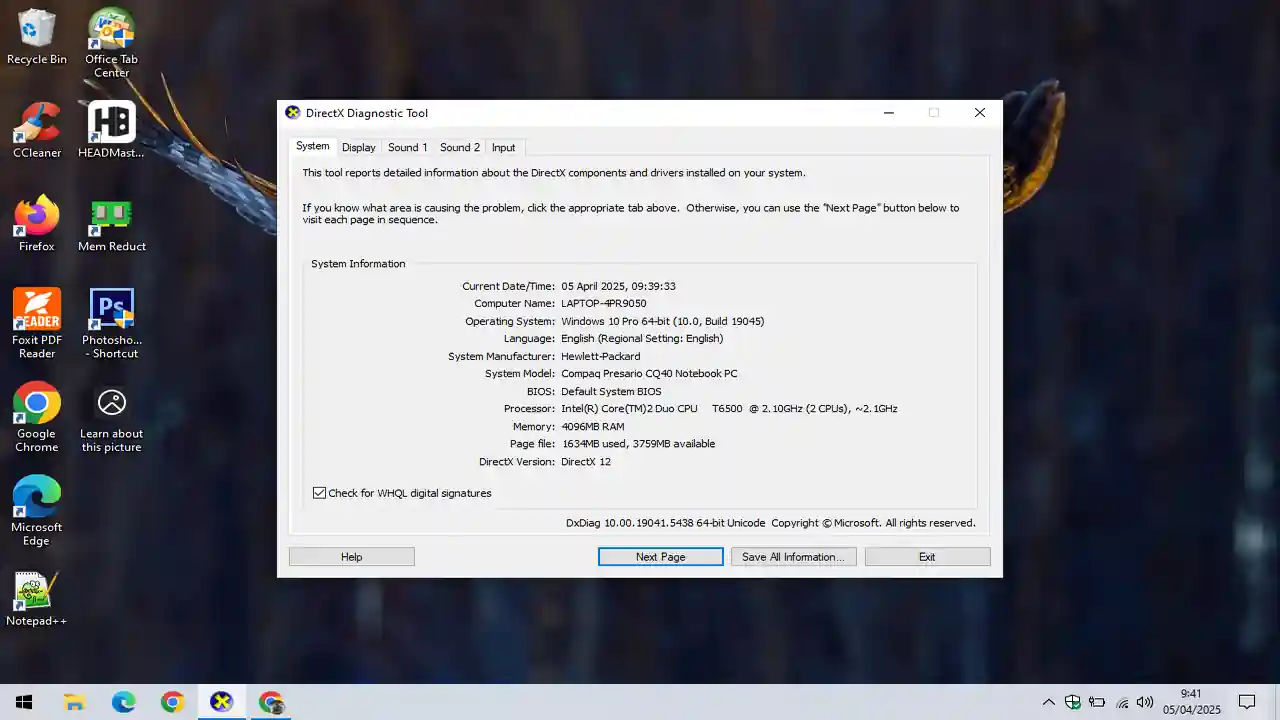
Task: Select the Firefox desktop icon
Action: (x=37, y=223)
